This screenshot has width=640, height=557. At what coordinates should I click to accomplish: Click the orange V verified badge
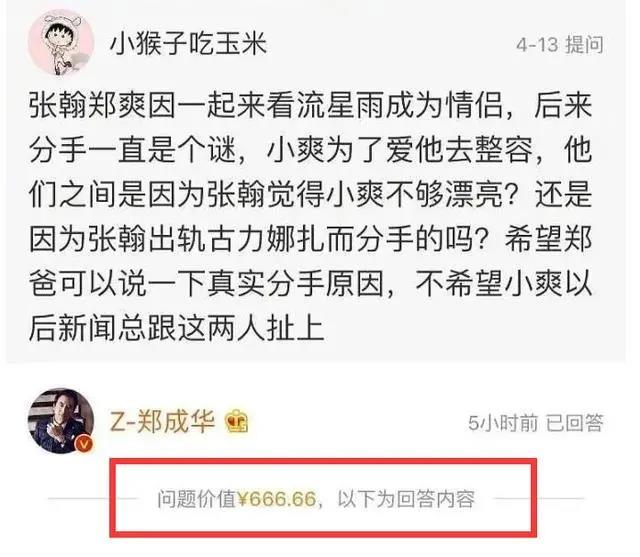84,444
